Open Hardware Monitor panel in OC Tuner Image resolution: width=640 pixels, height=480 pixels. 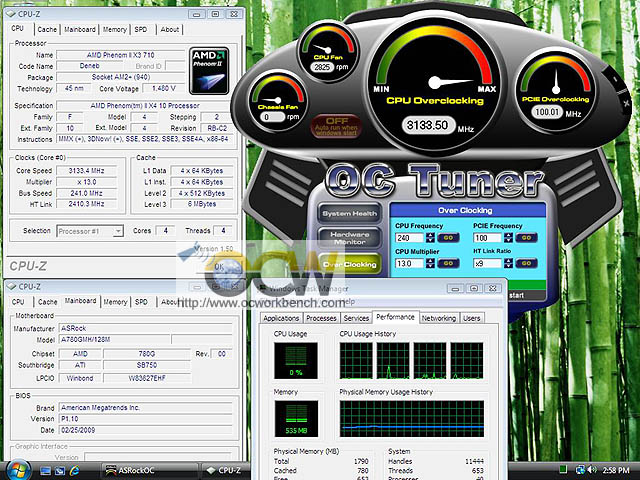[x=350, y=238]
